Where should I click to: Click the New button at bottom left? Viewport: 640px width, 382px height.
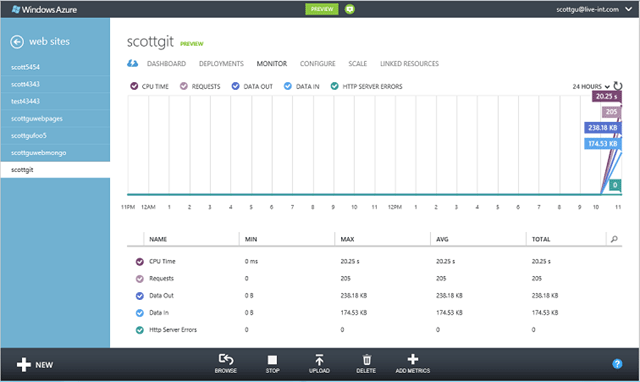click(x=35, y=365)
